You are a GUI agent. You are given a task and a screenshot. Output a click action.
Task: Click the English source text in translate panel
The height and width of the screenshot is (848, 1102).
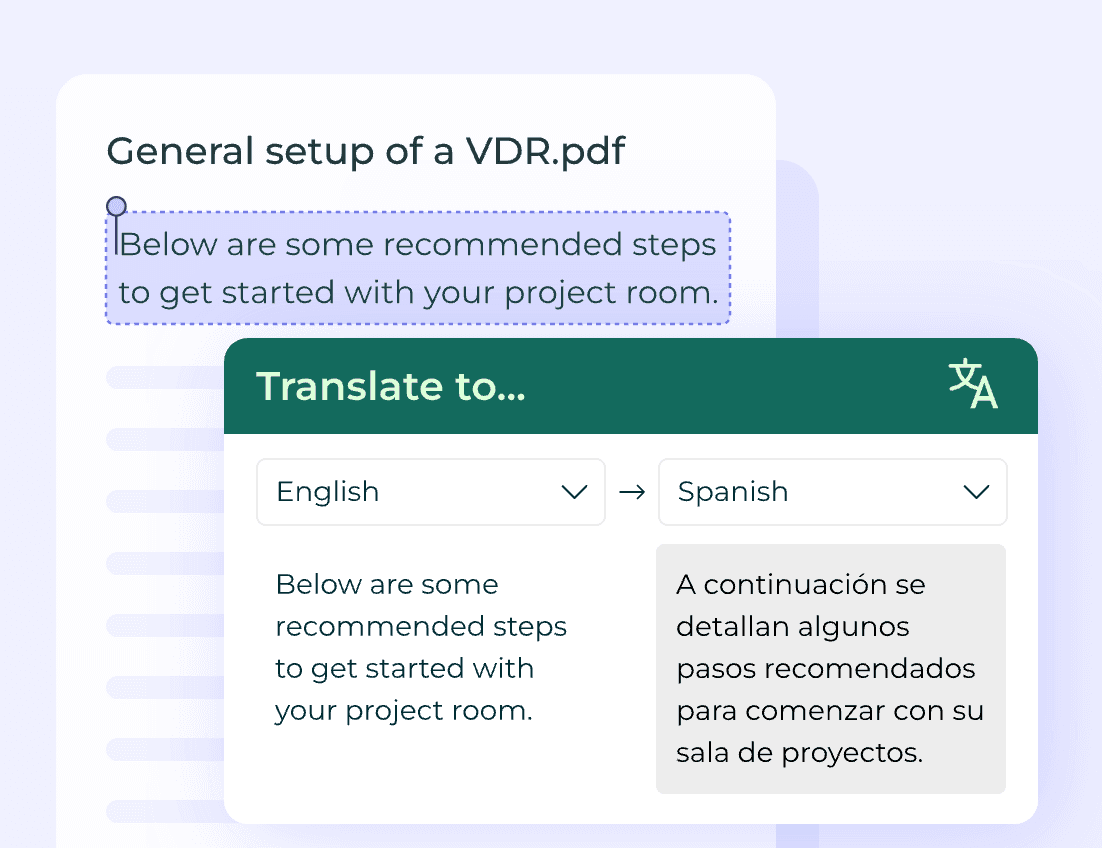tap(420, 647)
